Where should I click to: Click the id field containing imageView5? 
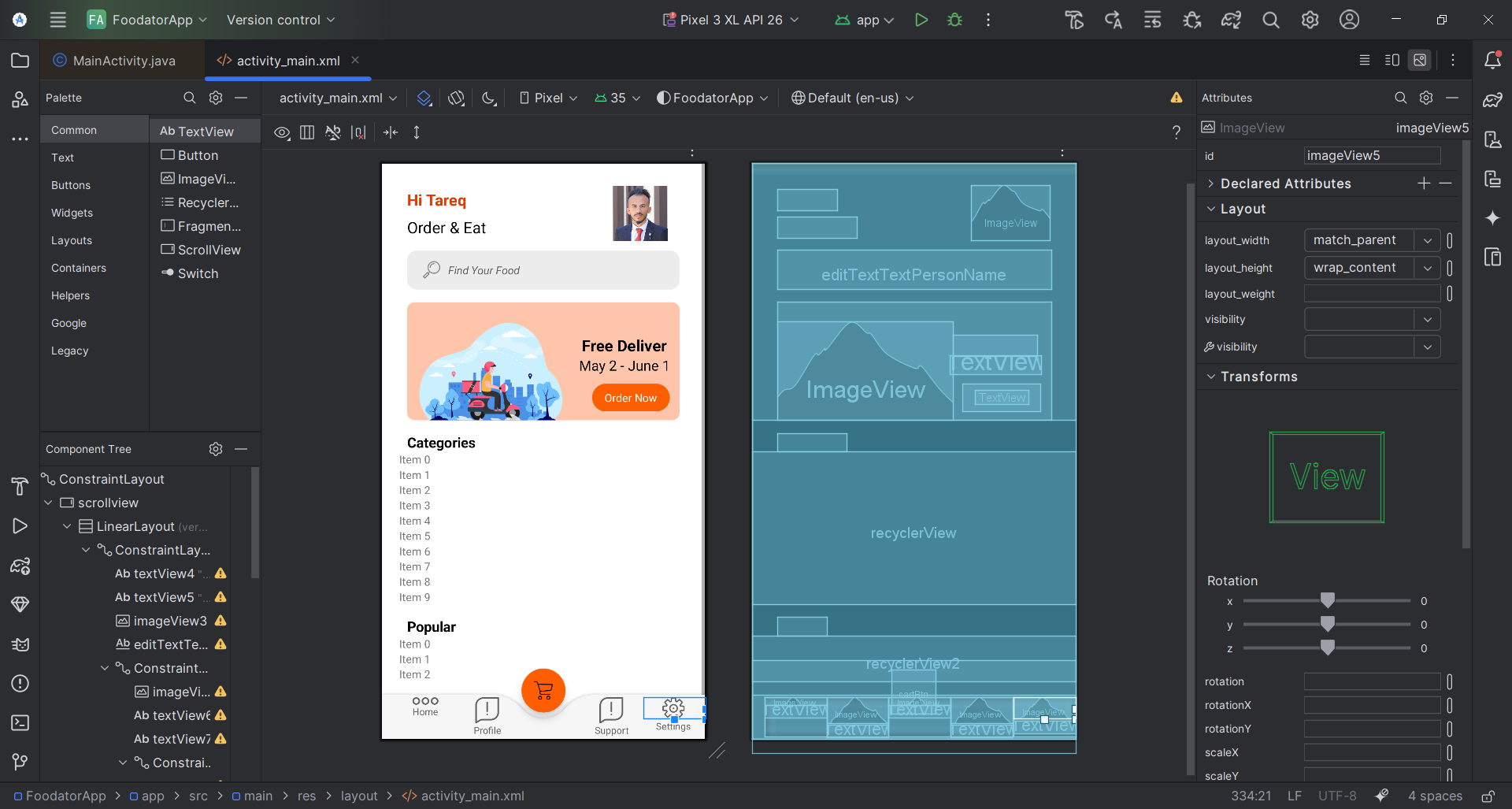click(x=1372, y=155)
